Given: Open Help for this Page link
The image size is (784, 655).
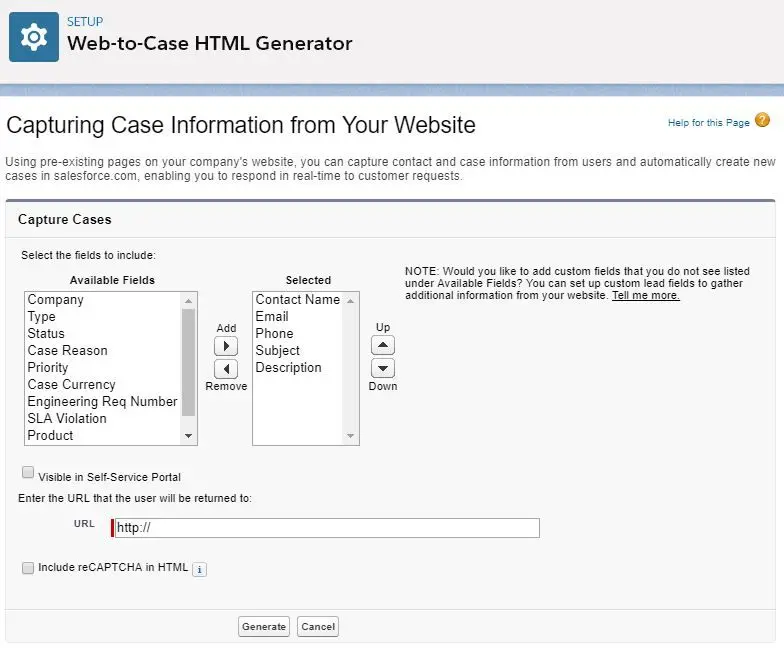Looking at the screenshot, I should pyautogui.click(x=708, y=122).
